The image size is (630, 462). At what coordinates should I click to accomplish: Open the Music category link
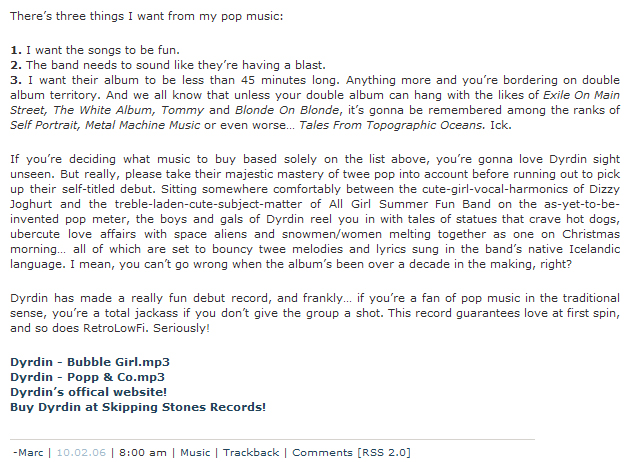195,452
